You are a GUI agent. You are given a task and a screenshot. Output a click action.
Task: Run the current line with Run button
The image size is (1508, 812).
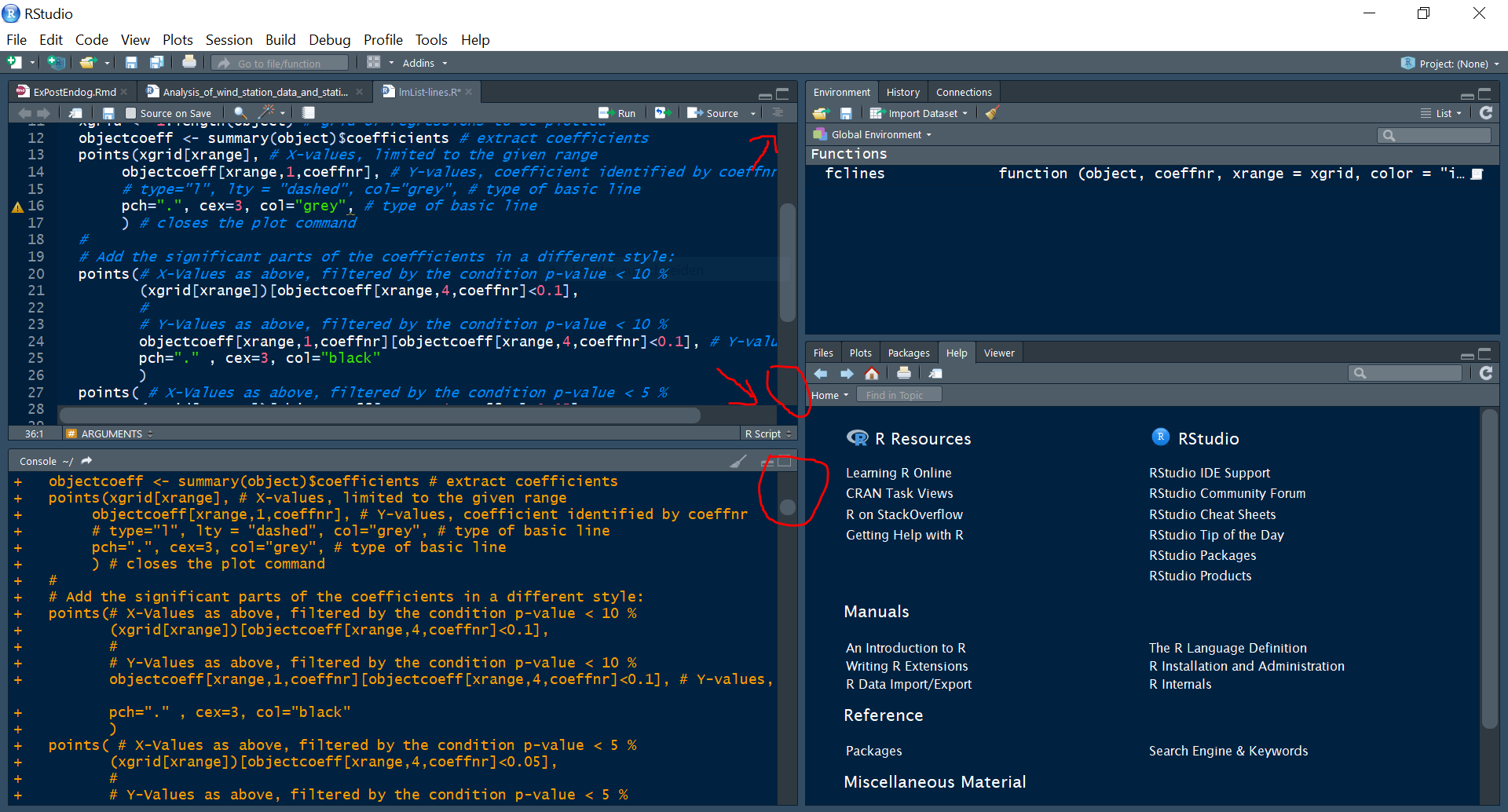pyautogui.click(x=617, y=113)
